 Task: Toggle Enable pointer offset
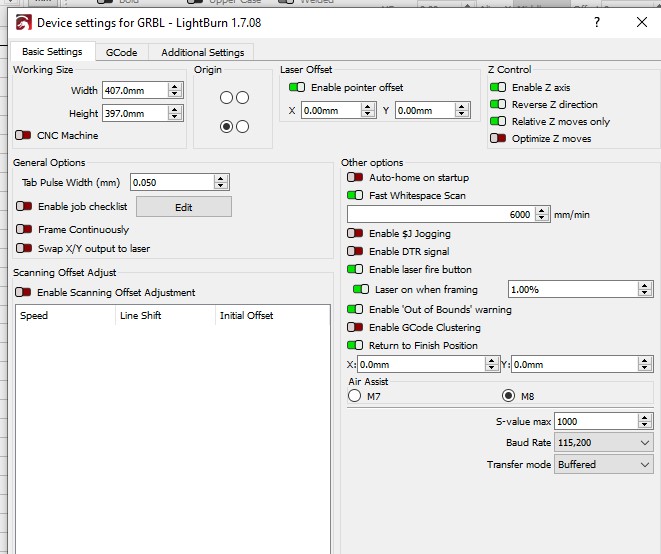click(x=297, y=87)
